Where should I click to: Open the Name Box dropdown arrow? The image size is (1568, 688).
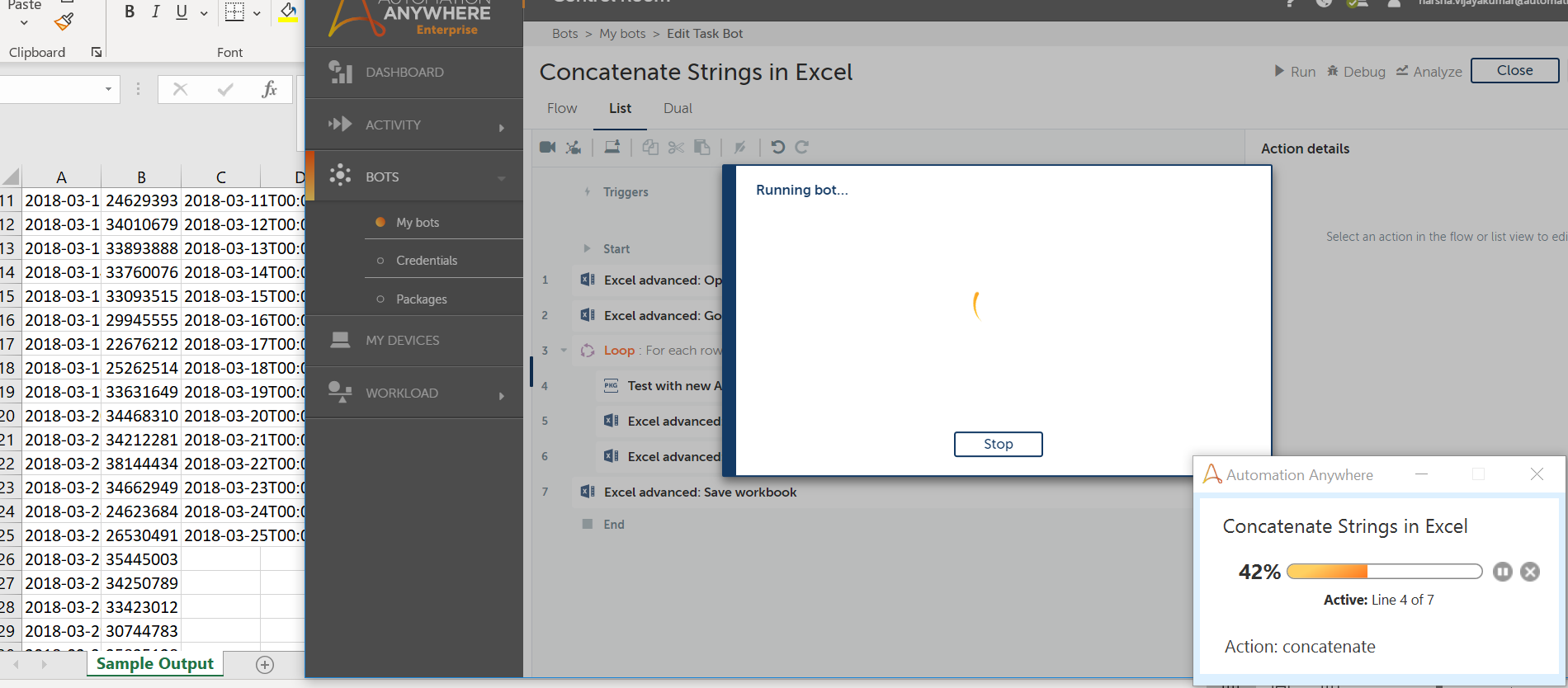108,89
